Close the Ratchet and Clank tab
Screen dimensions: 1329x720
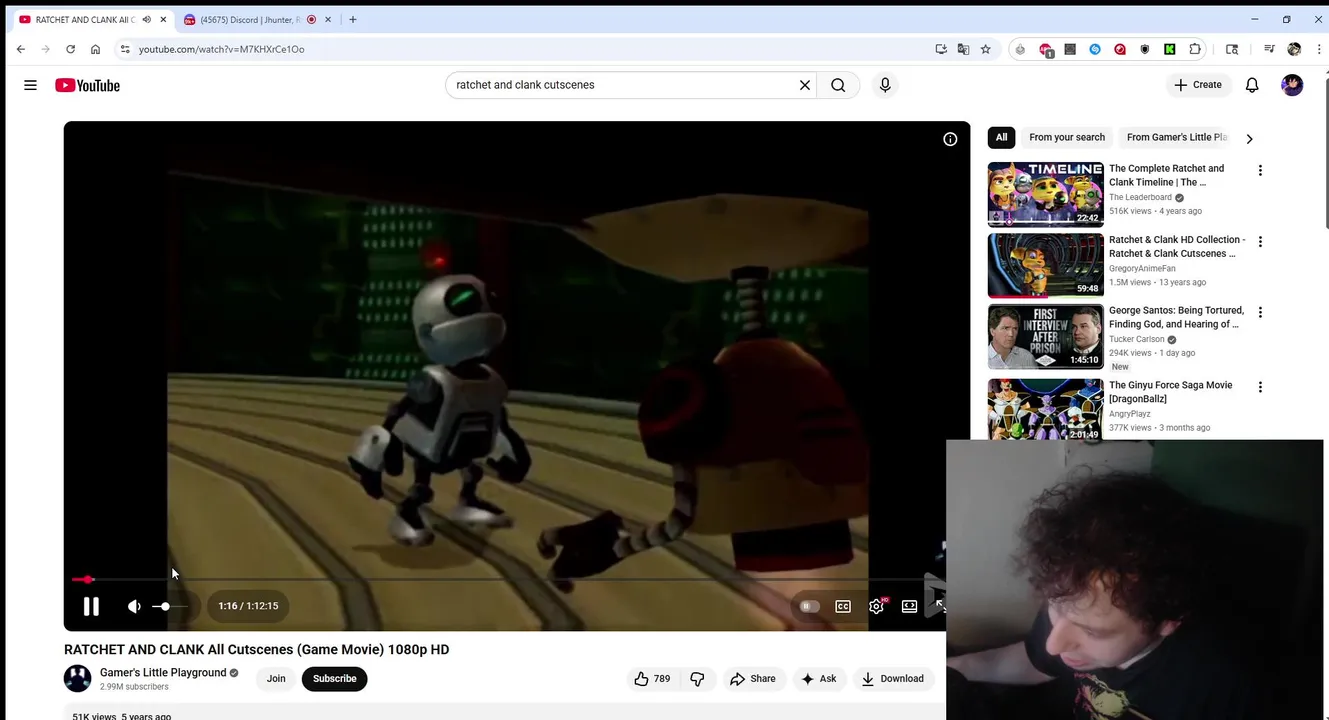(x=163, y=19)
